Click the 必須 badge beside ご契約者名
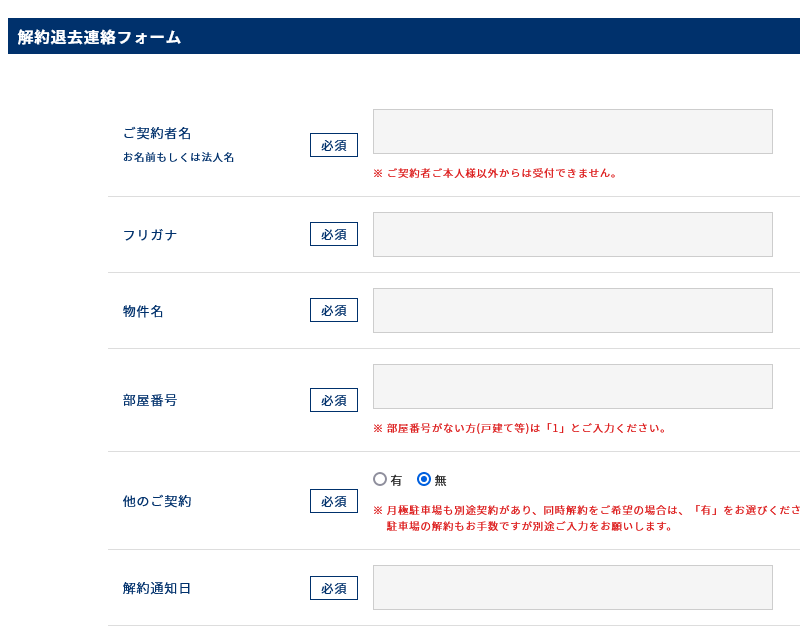The height and width of the screenshot is (638, 800). point(333,145)
